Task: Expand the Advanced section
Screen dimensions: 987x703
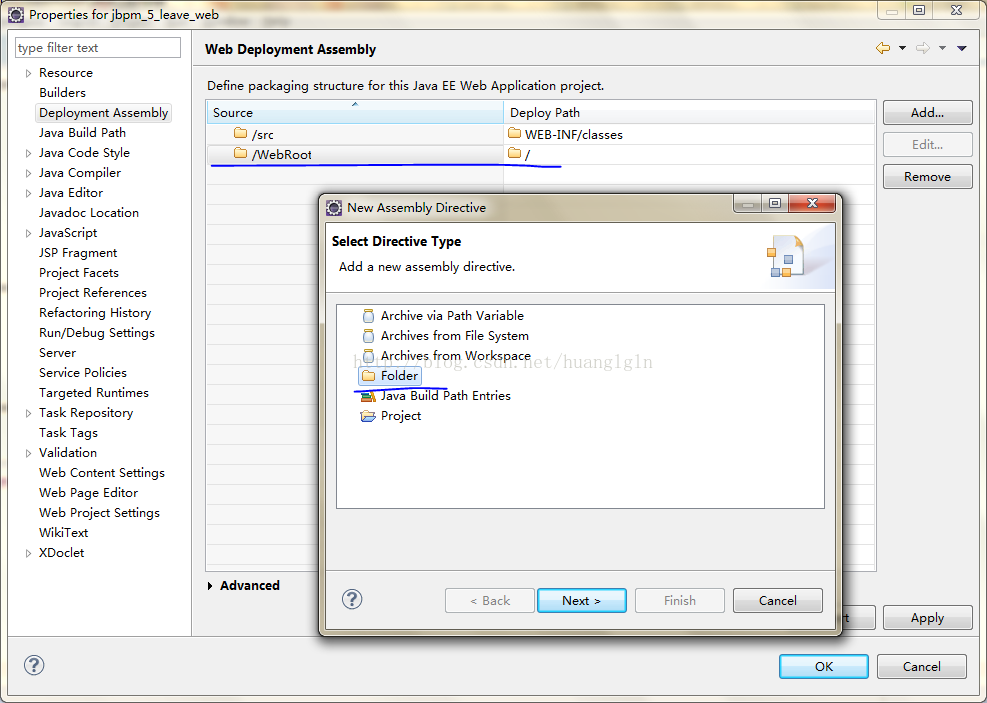Action: 210,586
